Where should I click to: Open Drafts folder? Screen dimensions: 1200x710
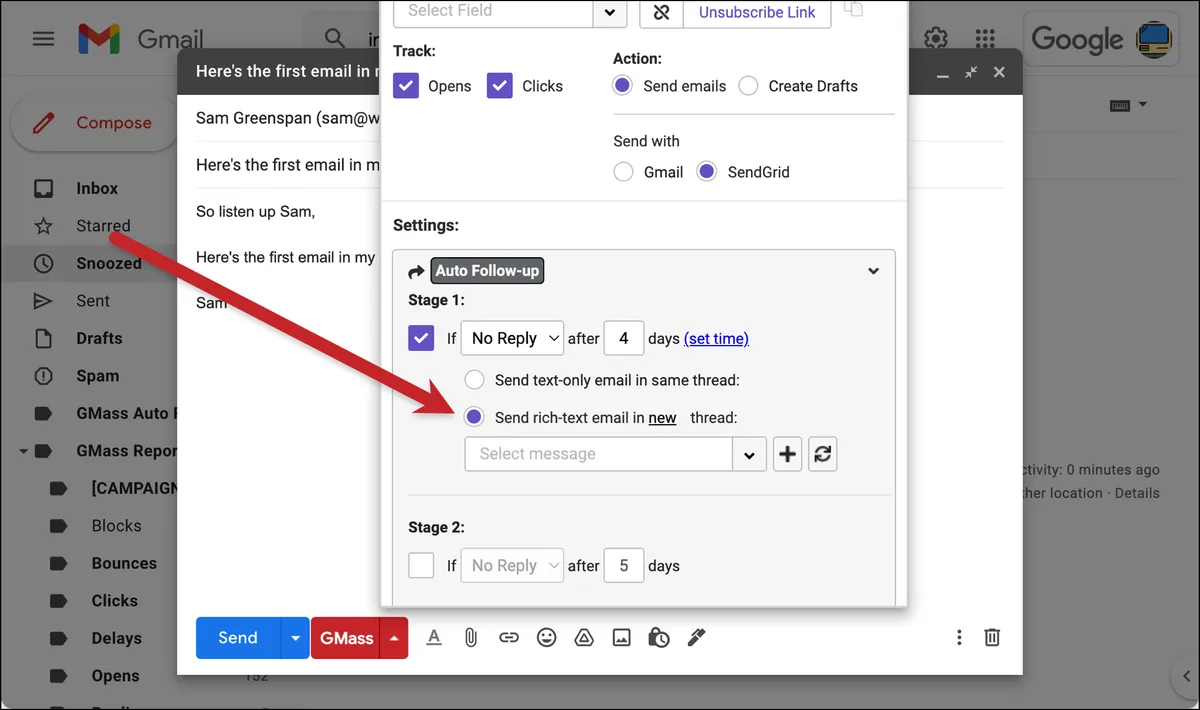[99, 338]
